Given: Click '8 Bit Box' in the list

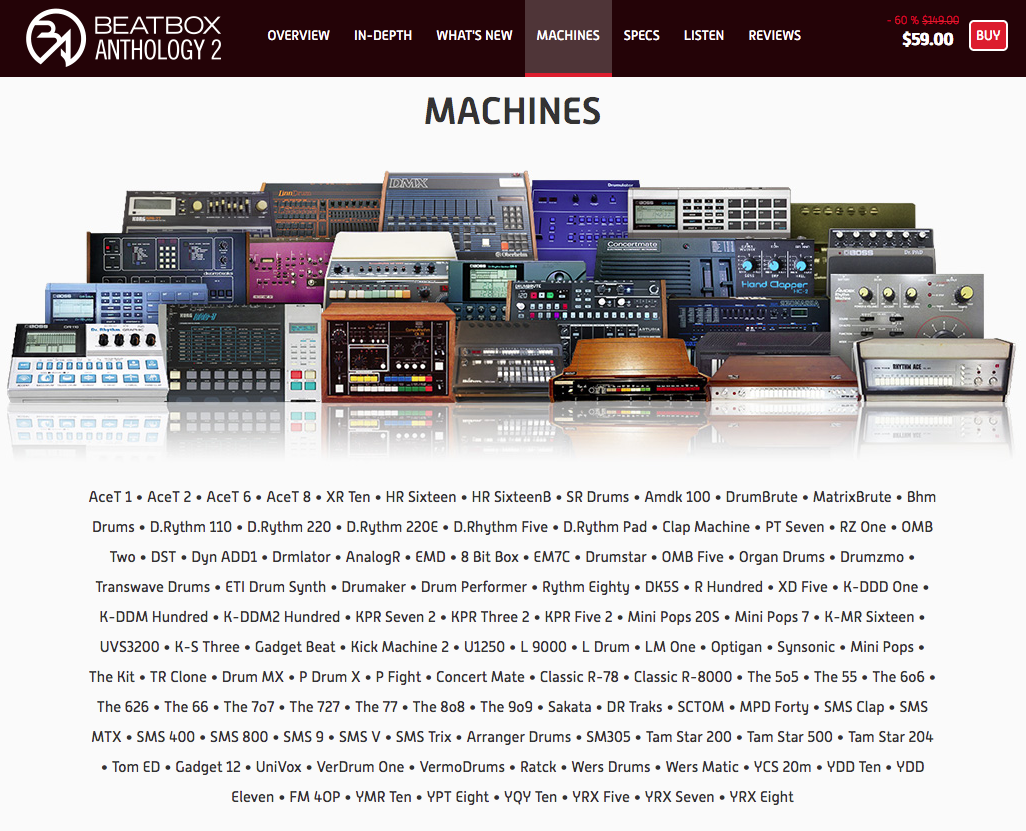Looking at the screenshot, I should pyautogui.click(x=489, y=557).
